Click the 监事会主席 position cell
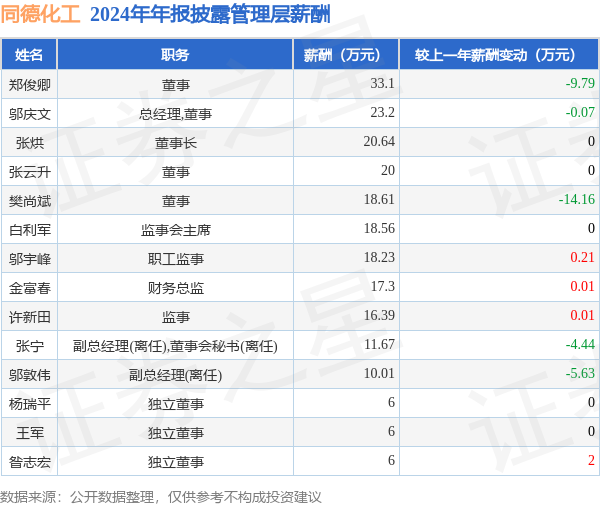 click(x=175, y=230)
